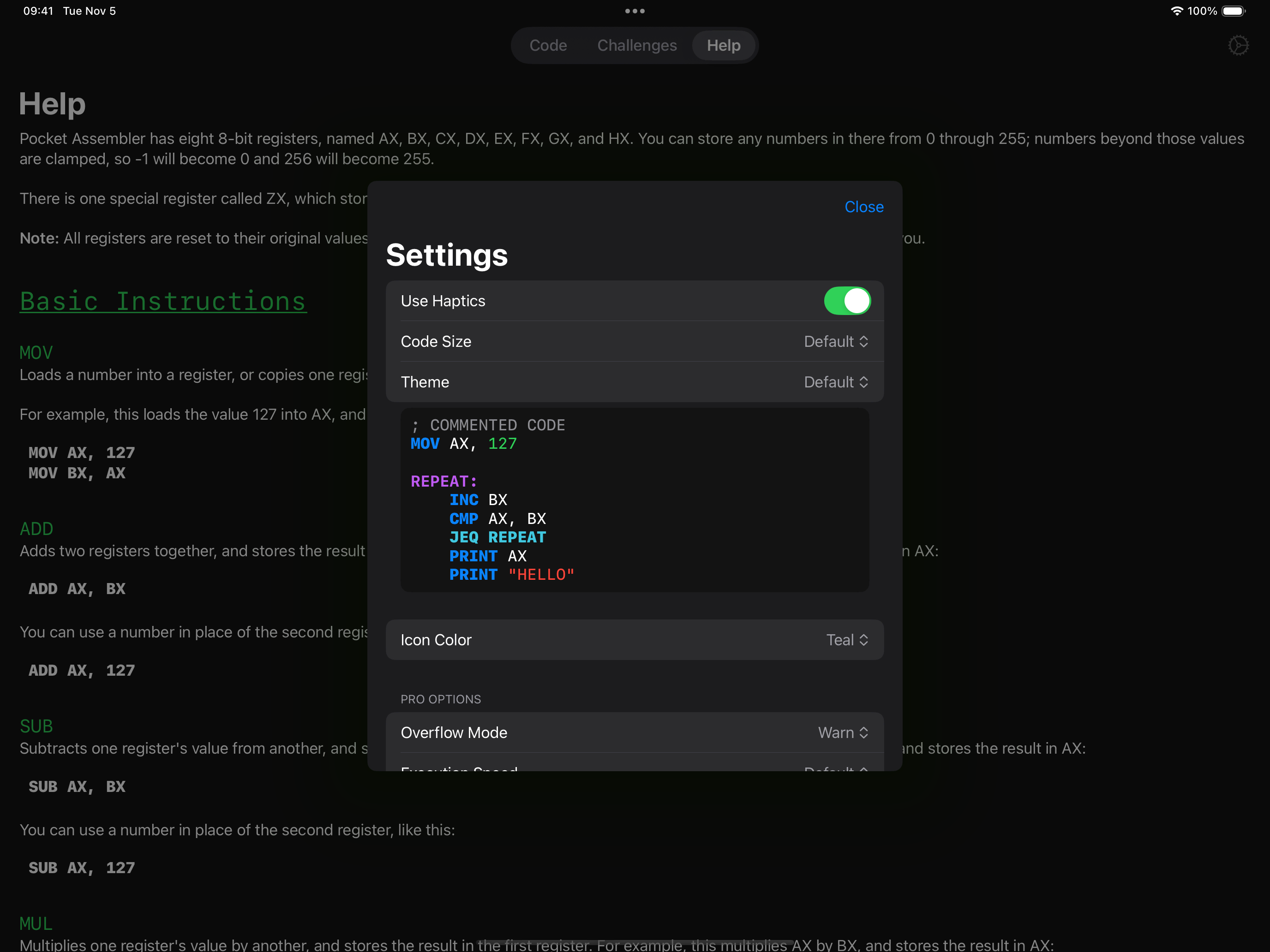The image size is (1270, 952).
Task: Click the "PRINT AX" preview line
Action: click(488, 556)
